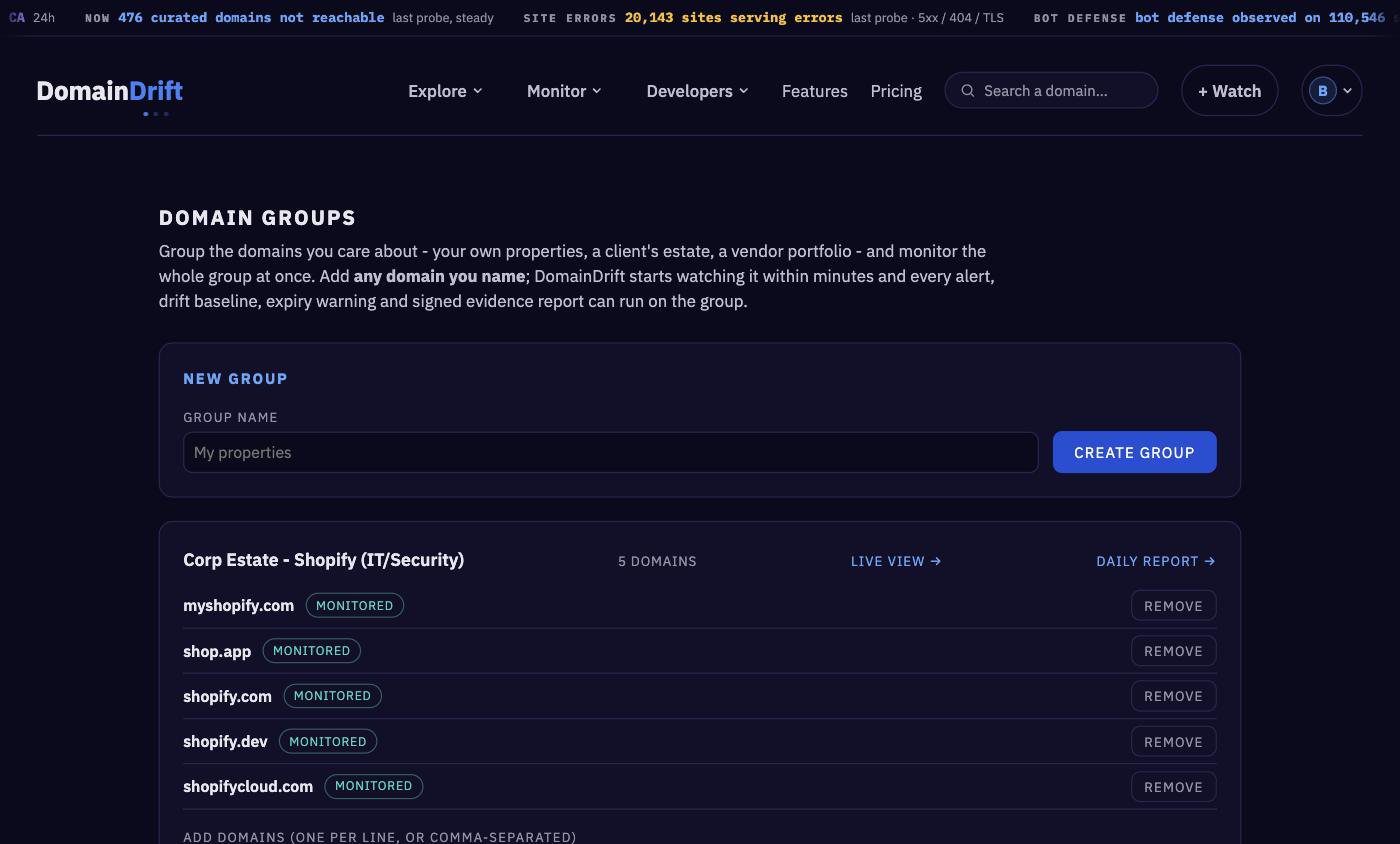Open the Explore dropdown menu
Image resolution: width=1400 pixels, height=844 pixels.
coord(445,91)
